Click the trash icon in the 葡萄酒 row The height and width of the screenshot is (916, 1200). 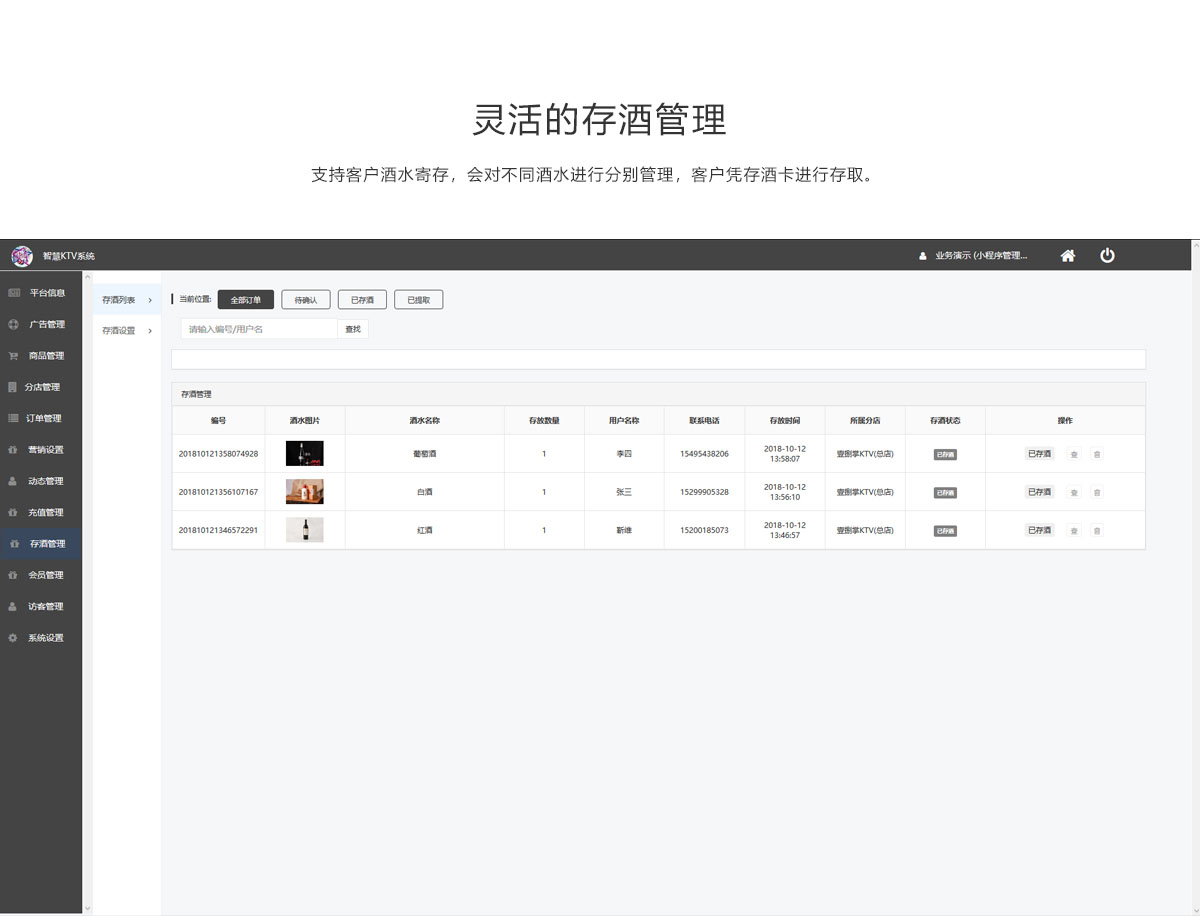click(1096, 454)
